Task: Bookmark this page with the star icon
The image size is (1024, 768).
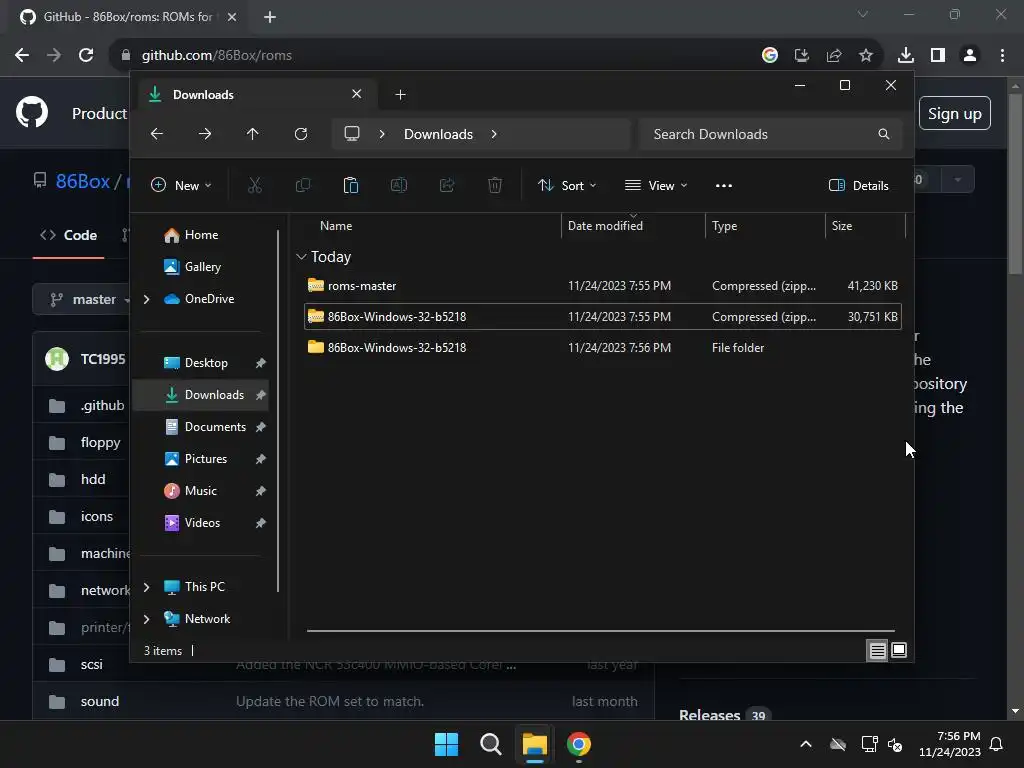Action: tap(866, 55)
